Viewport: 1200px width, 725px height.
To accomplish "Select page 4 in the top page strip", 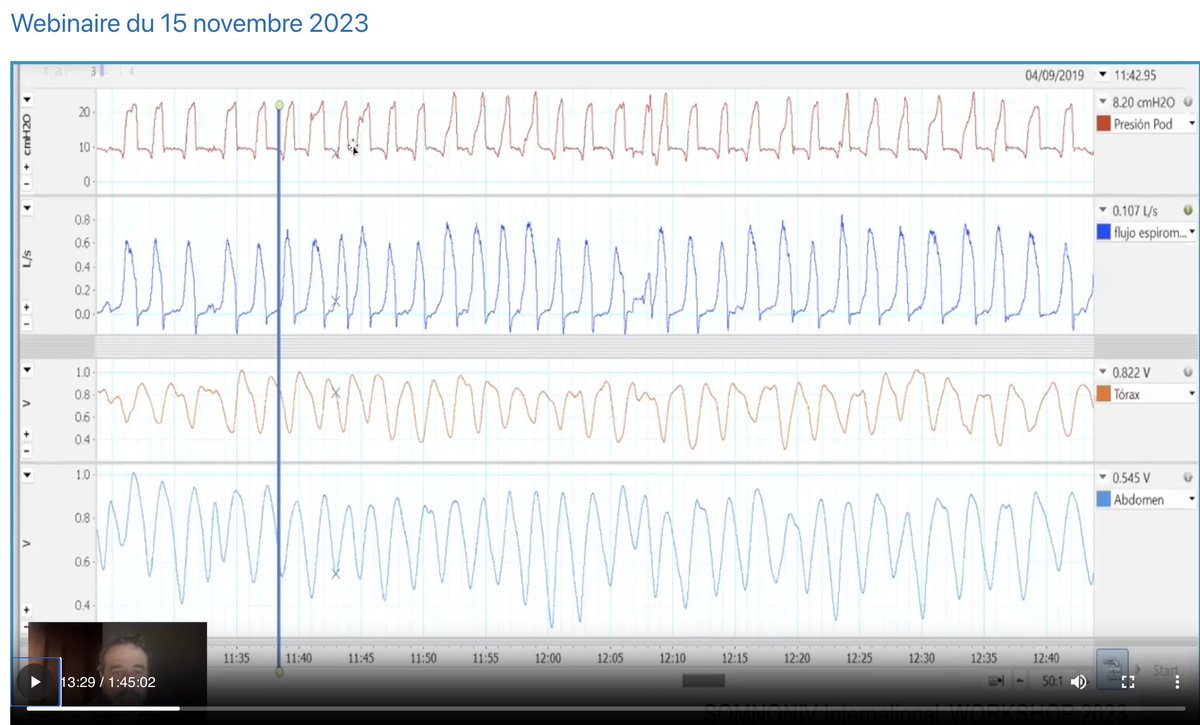I will click(x=131, y=72).
